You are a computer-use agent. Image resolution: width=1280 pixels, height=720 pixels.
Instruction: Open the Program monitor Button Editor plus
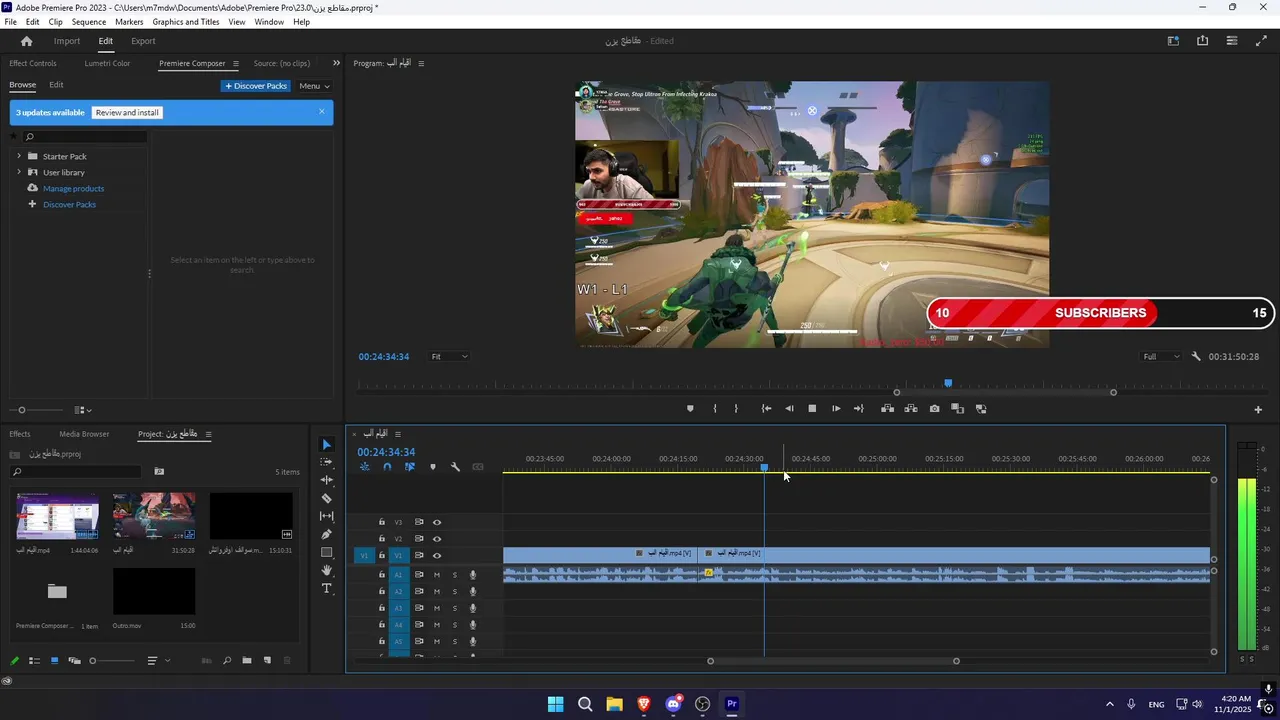pyautogui.click(x=1258, y=409)
